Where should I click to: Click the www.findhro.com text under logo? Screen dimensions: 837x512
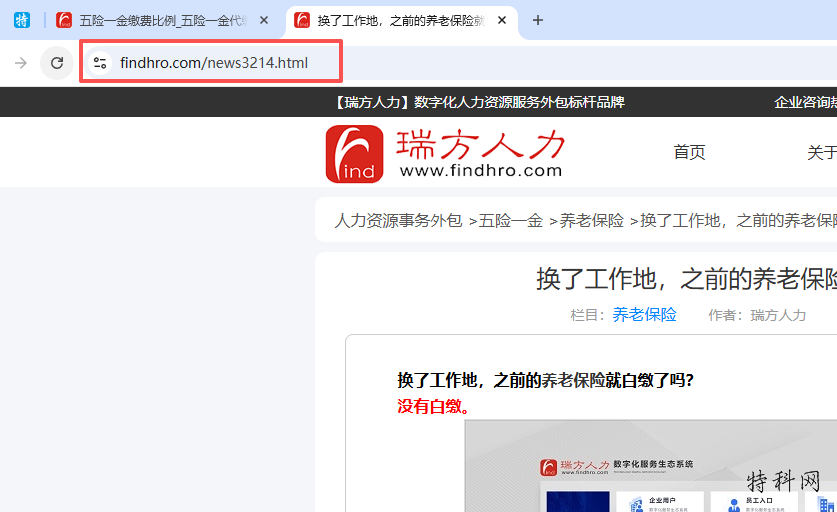point(481,171)
